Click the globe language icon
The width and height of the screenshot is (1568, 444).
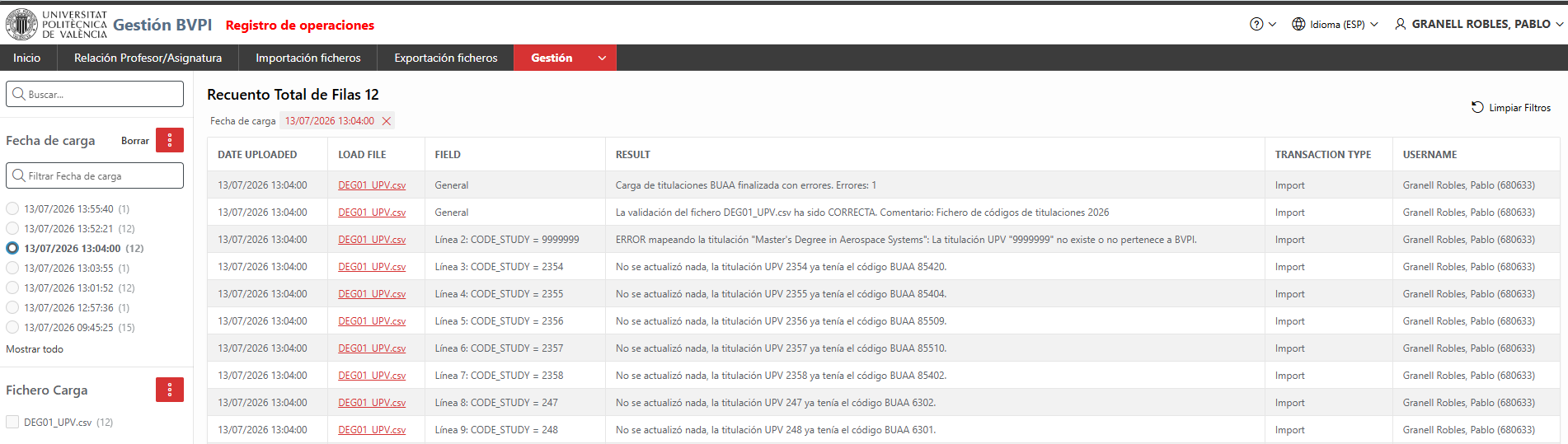pyautogui.click(x=1298, y=25)
